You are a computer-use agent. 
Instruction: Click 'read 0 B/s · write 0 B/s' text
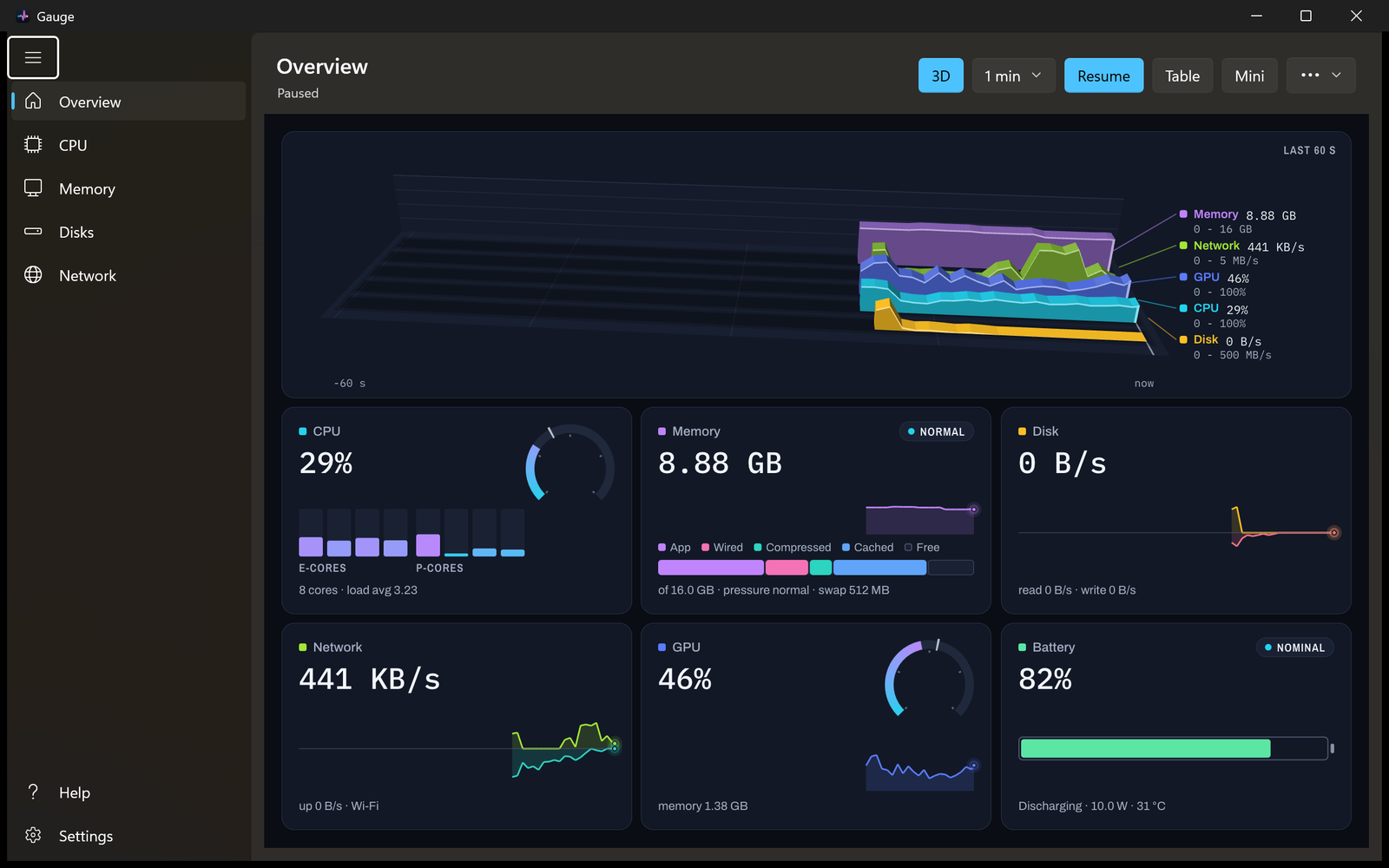click(1076, 590)
